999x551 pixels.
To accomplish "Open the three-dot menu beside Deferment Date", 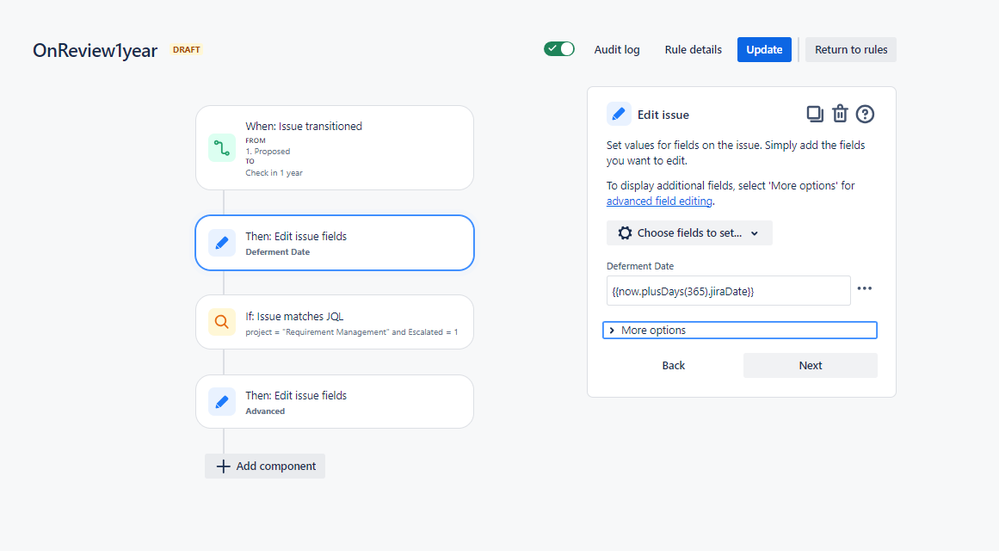I will coord(865,289).
